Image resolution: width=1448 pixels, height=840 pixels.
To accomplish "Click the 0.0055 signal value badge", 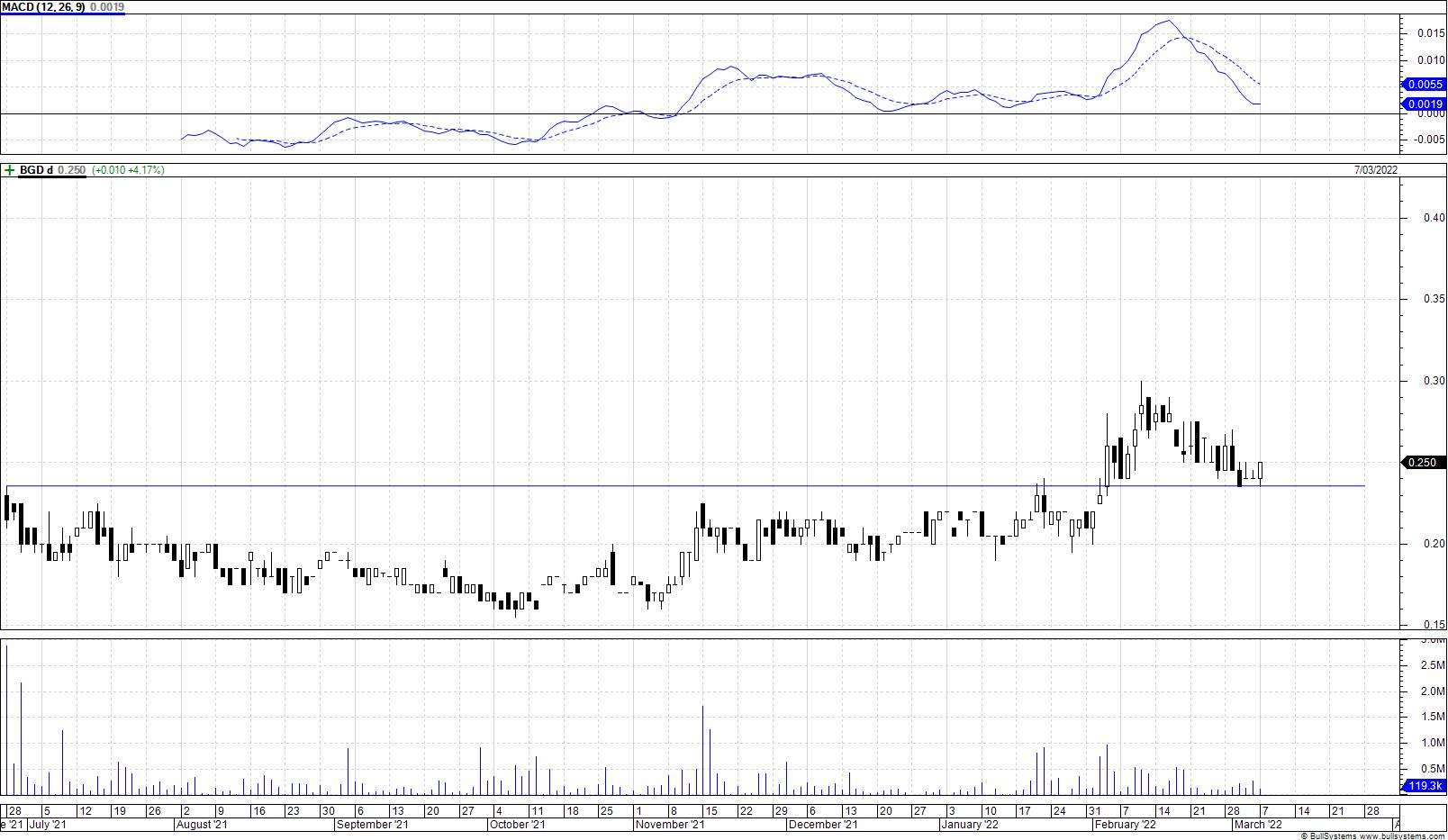I will (x=1425, y=85).
